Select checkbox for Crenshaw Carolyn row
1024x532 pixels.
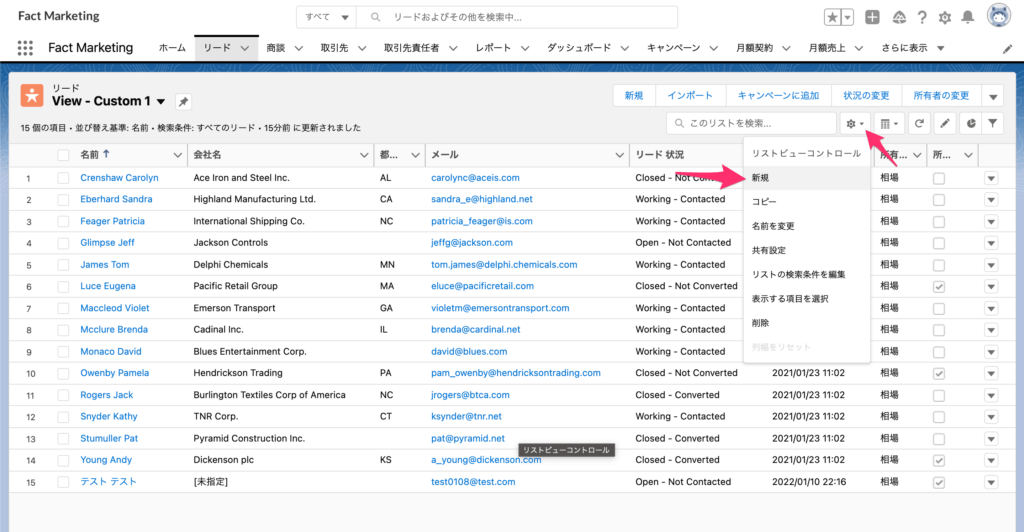[64, 178]
